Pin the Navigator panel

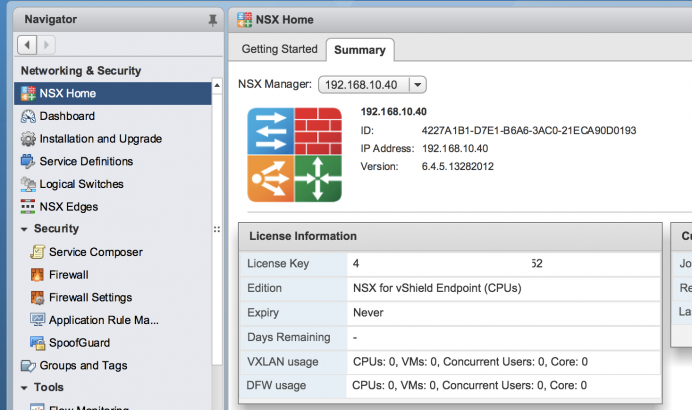tap(213, 20)
